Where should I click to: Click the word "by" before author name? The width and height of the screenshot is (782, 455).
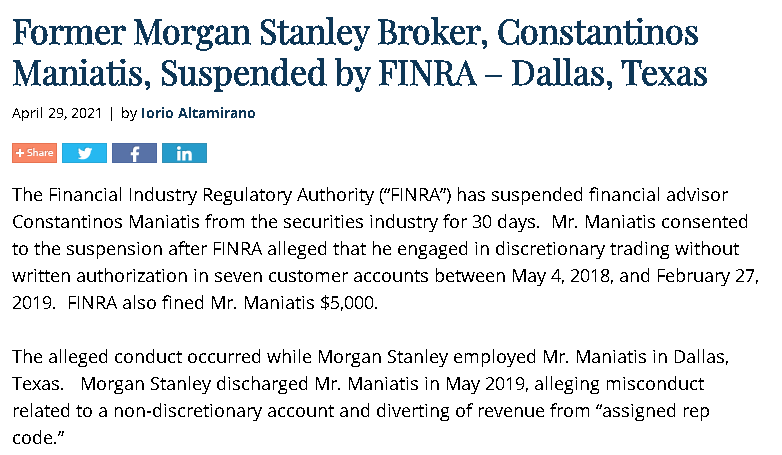[129, 114]
